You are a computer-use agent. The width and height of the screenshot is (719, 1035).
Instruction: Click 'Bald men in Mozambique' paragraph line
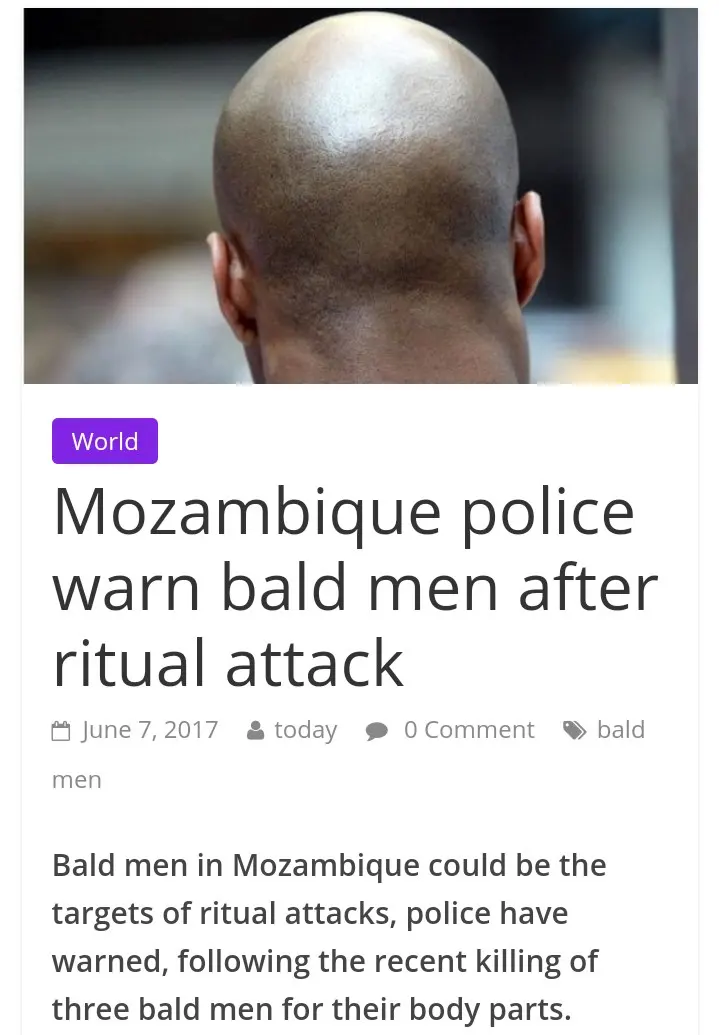[x=329, y=865]
